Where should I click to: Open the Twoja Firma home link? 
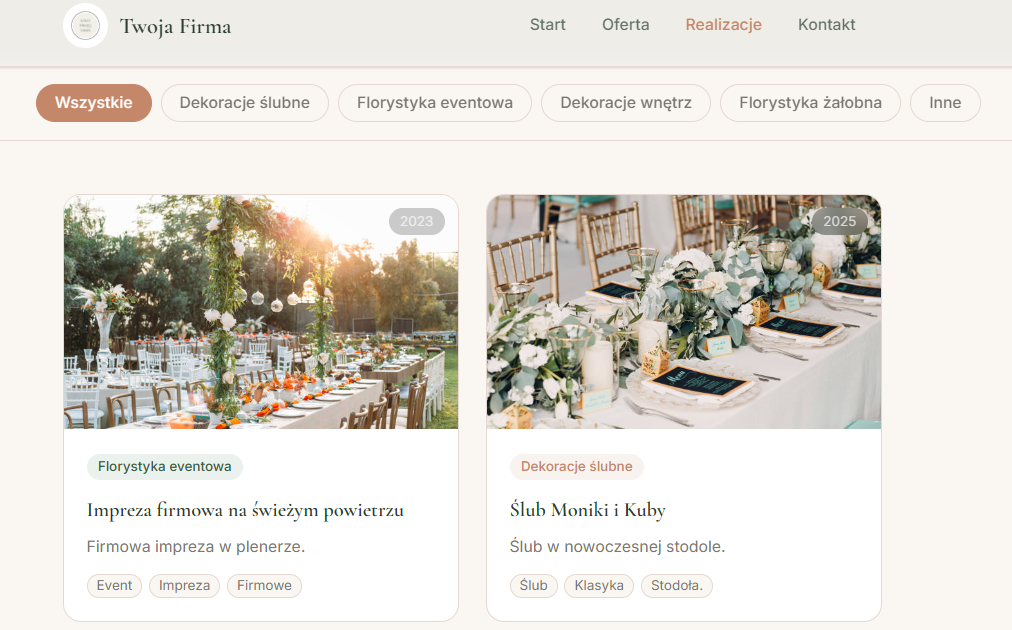pyautogui.click(x=175, y=26)
